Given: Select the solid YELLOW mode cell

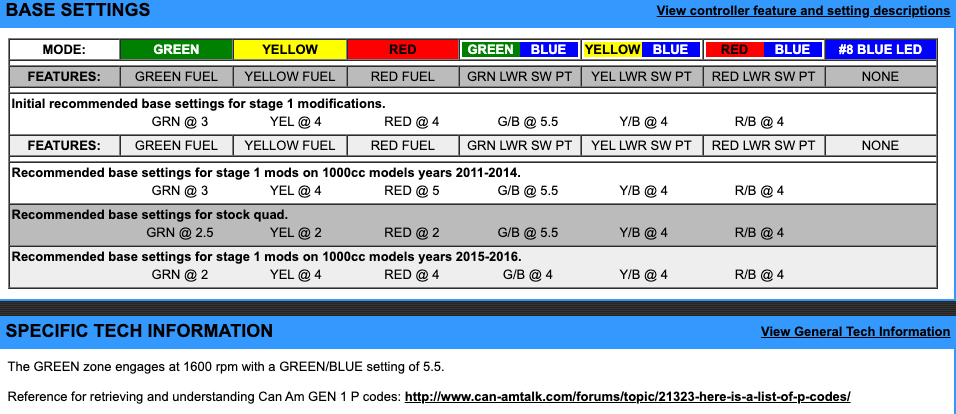Looking at the screenshot, I should click(289, 49).
